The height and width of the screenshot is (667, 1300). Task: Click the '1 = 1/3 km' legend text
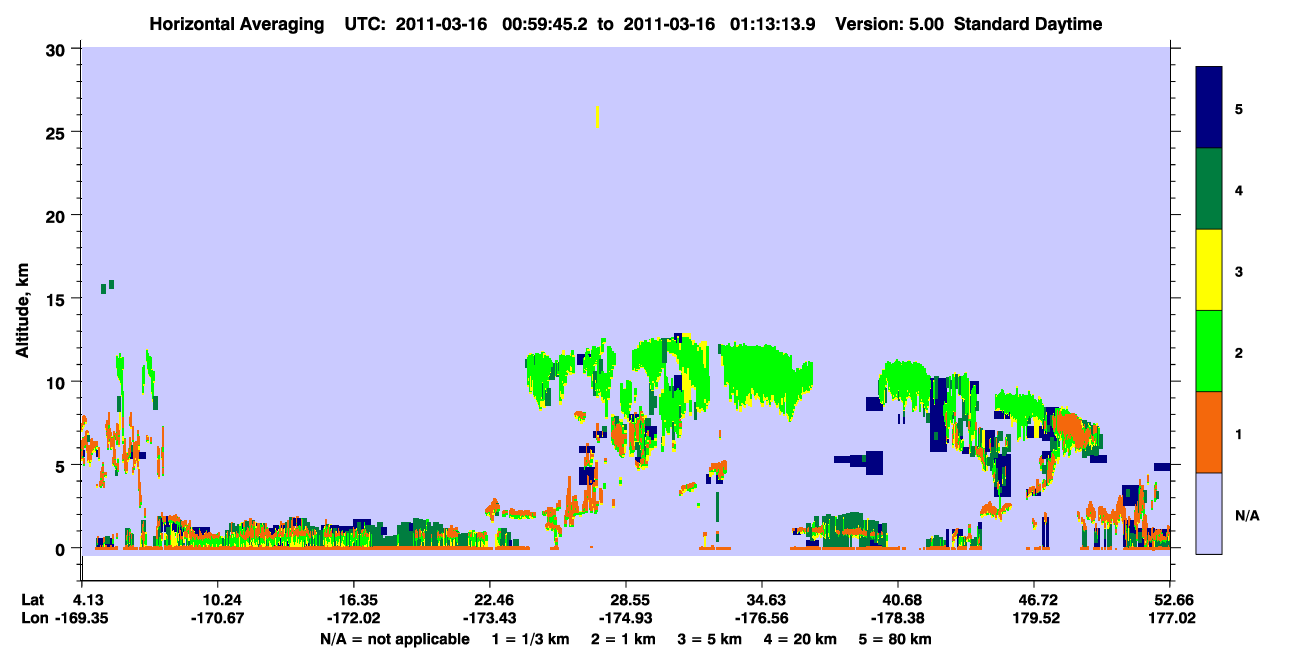pos(530,638)
